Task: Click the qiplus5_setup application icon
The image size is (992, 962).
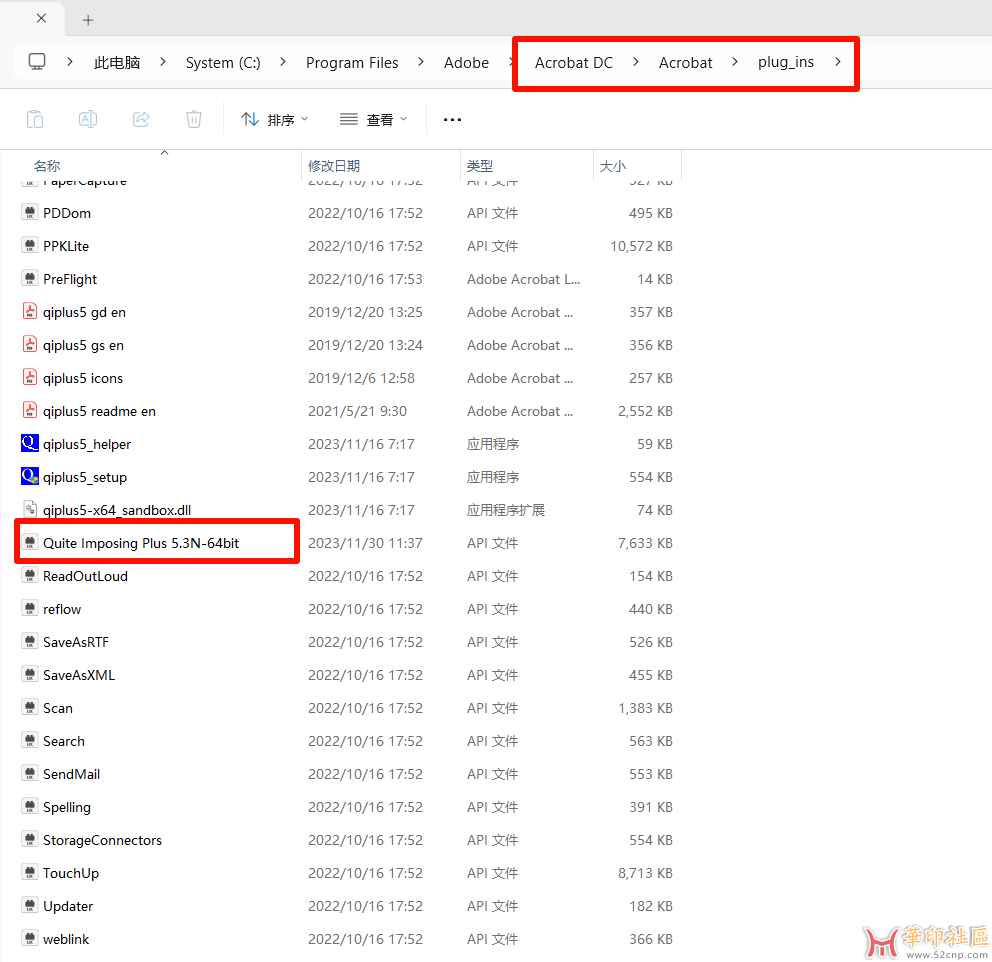Action: [x=30, y=476]
